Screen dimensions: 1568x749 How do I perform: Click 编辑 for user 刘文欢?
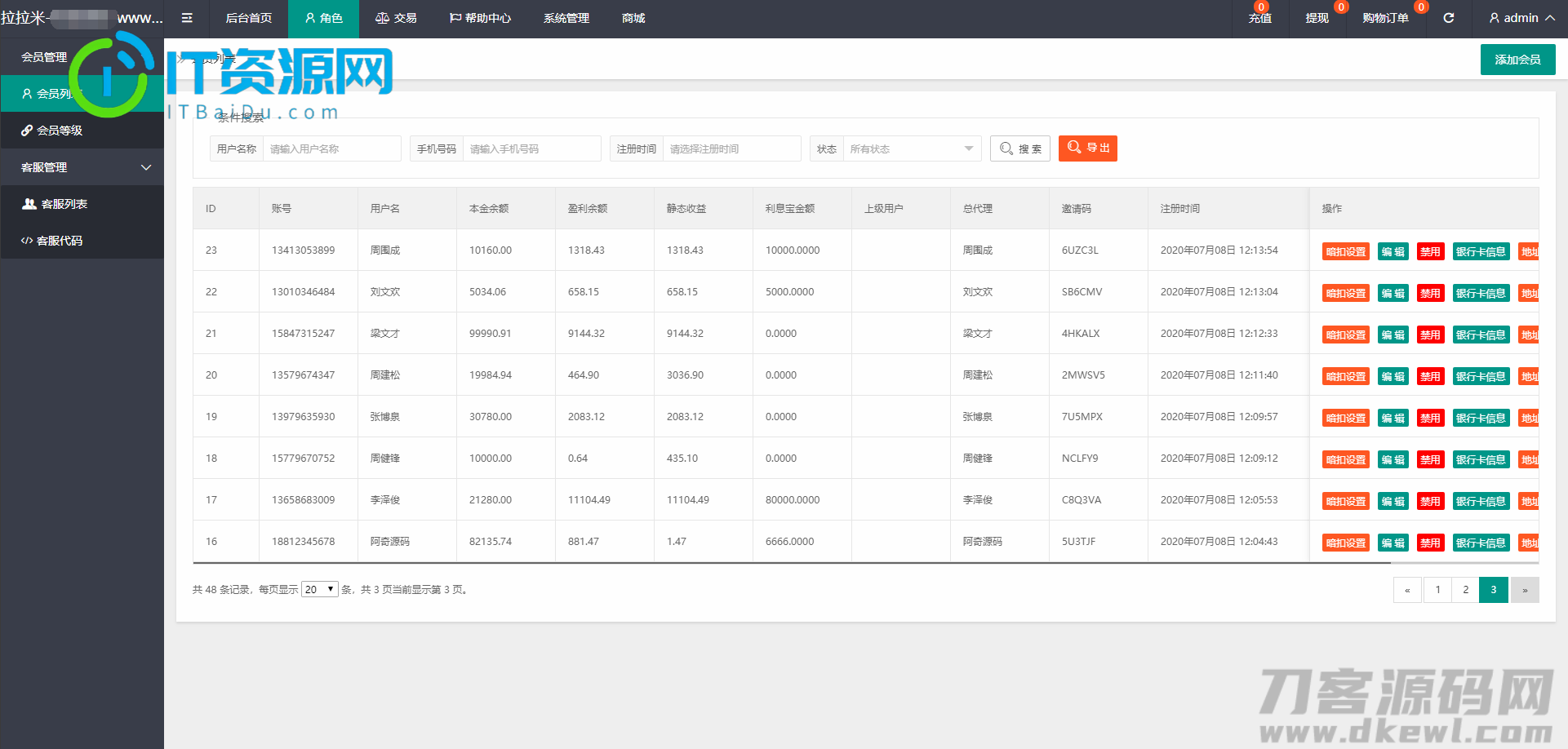click(1393, 293)
